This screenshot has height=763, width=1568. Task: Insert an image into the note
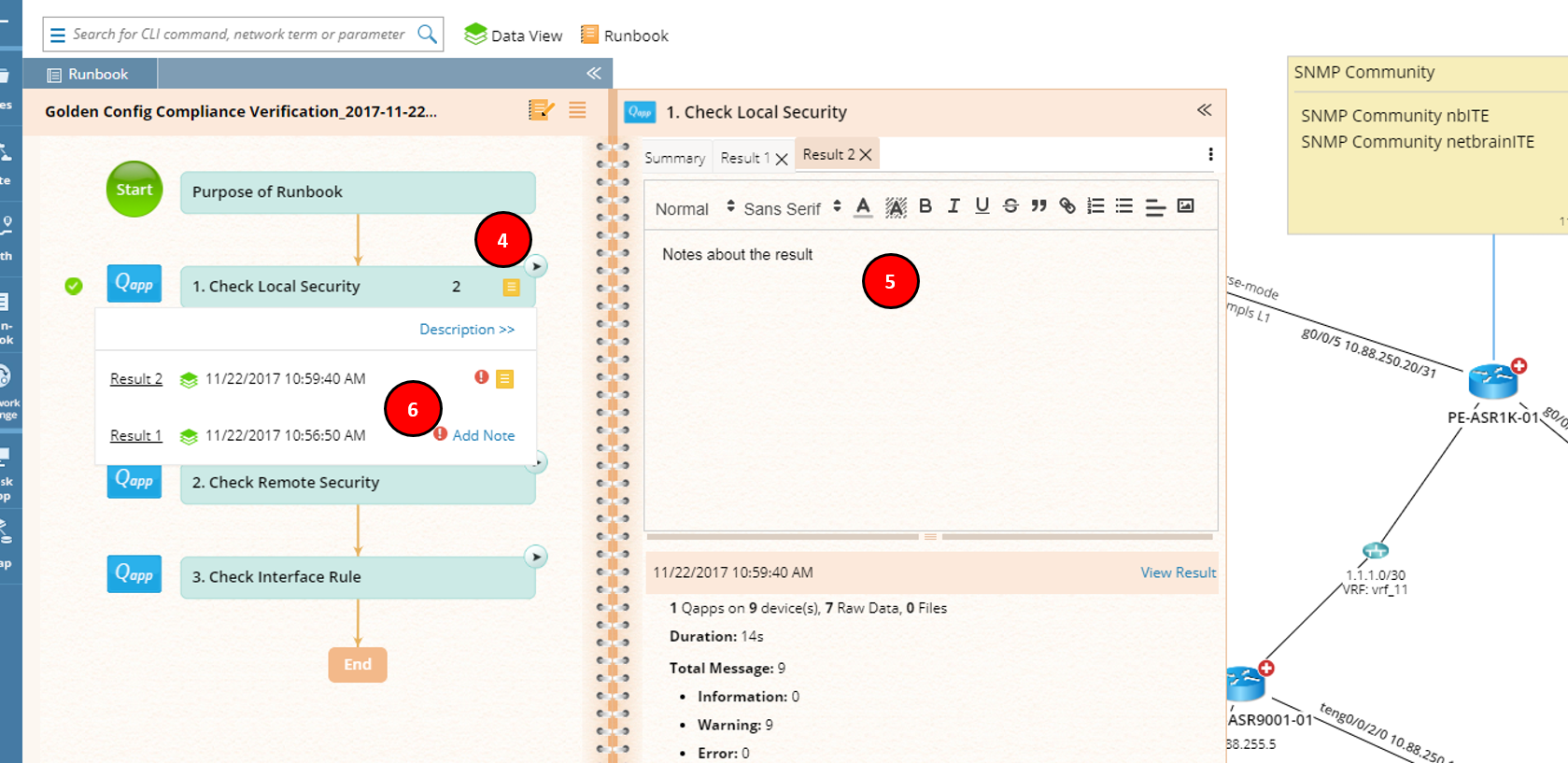(x=1185, y=206)
